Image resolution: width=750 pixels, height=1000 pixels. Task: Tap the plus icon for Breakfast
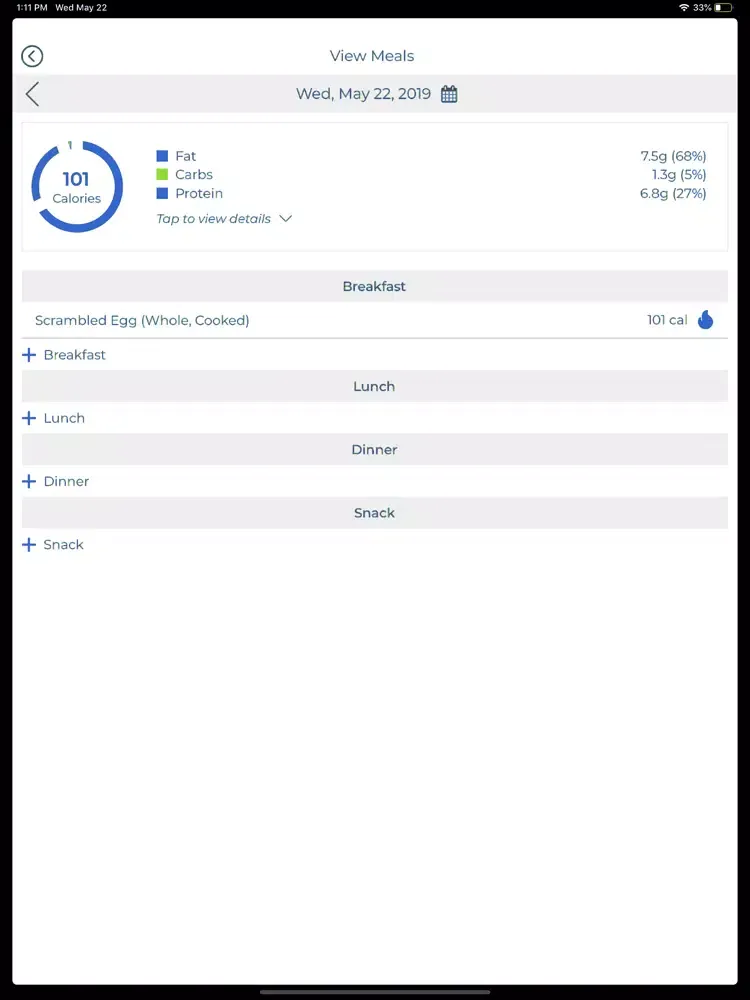pyautogui.click(x=29, y=355)
